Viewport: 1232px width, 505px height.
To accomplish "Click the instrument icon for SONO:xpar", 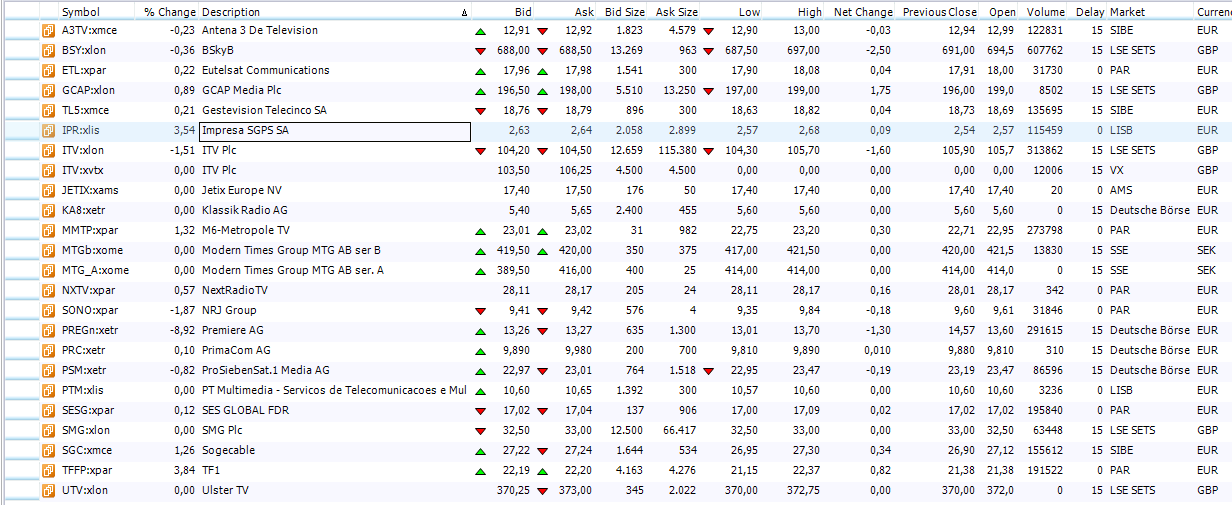I will [48, 310].
